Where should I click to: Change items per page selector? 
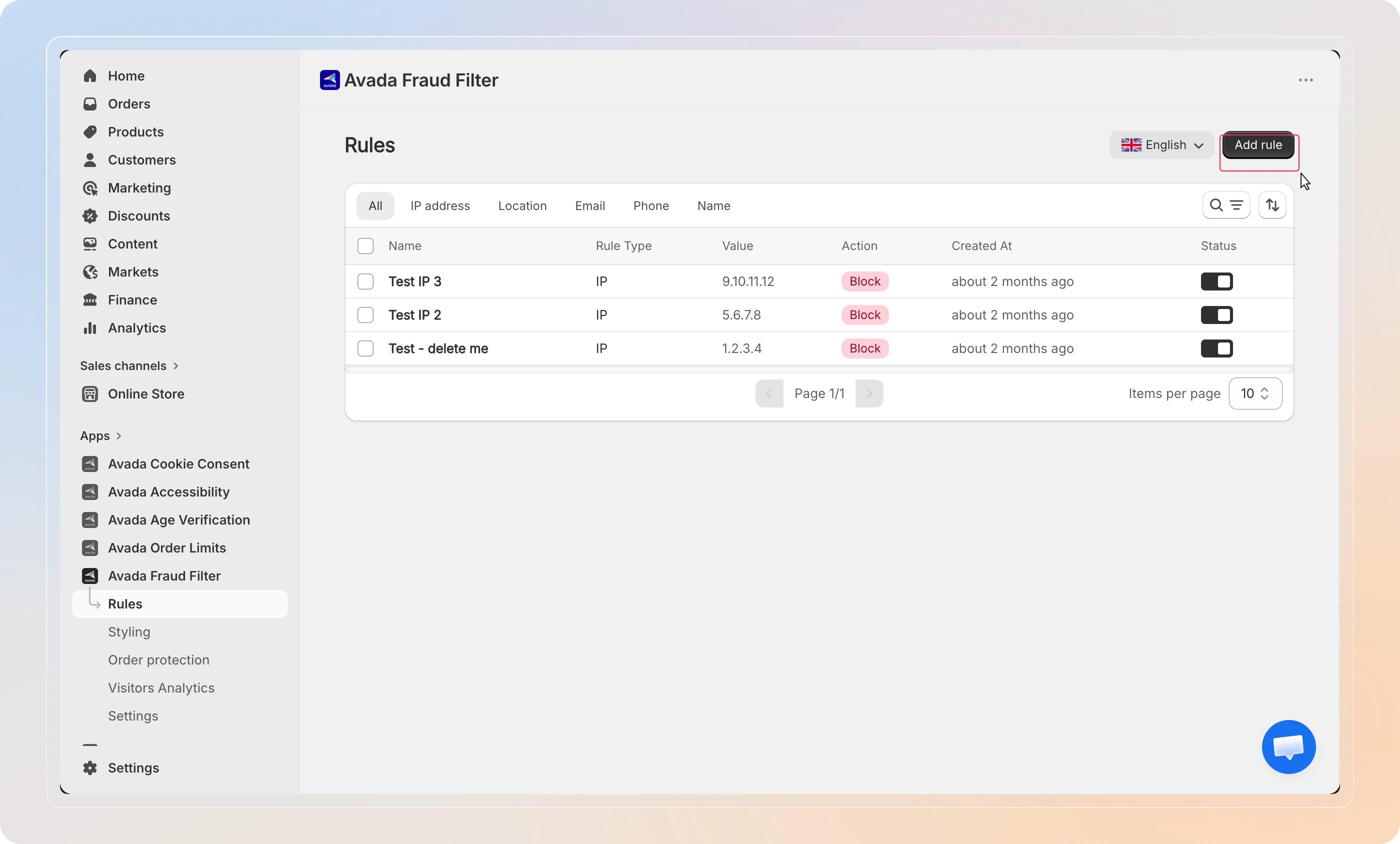pos(1255,393)
